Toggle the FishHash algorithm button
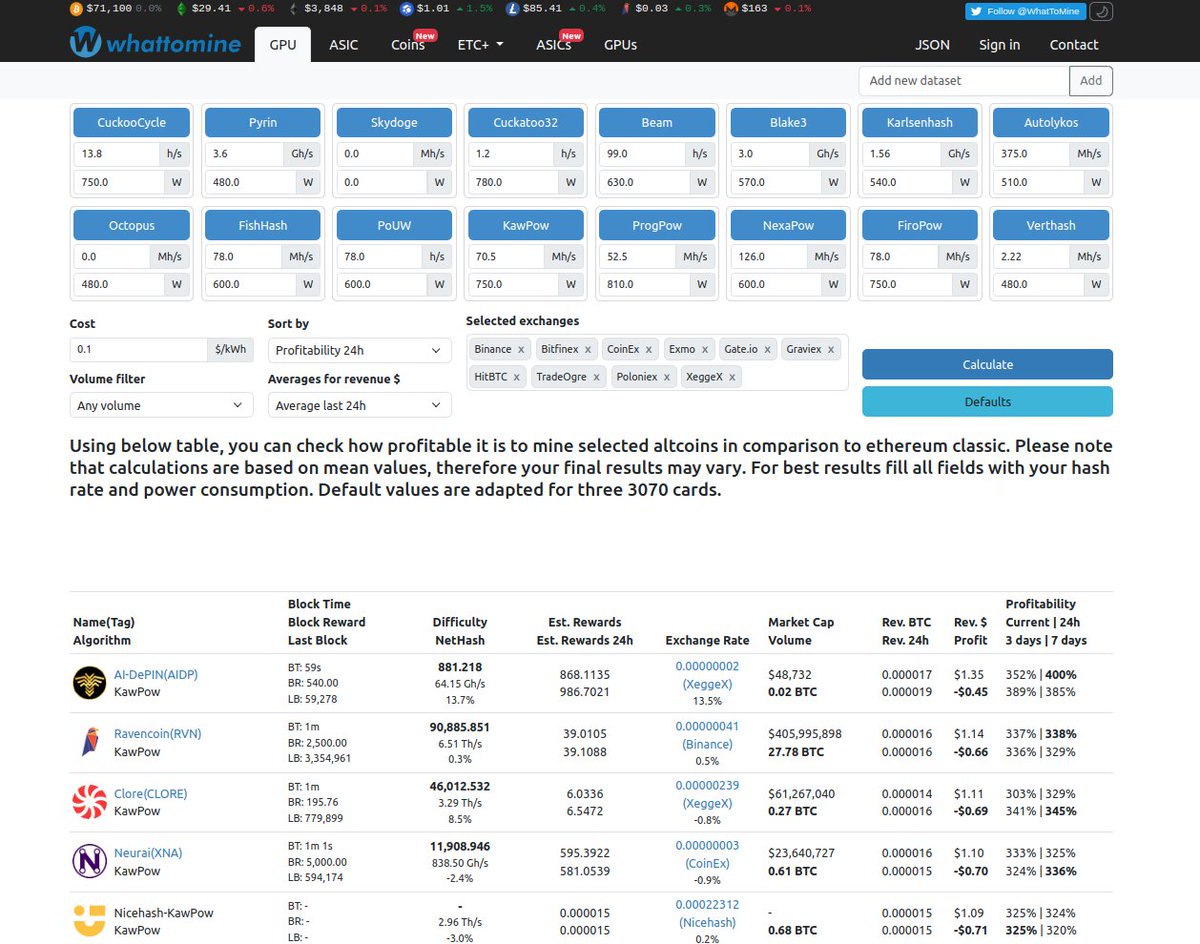 [x=263, y=225]
